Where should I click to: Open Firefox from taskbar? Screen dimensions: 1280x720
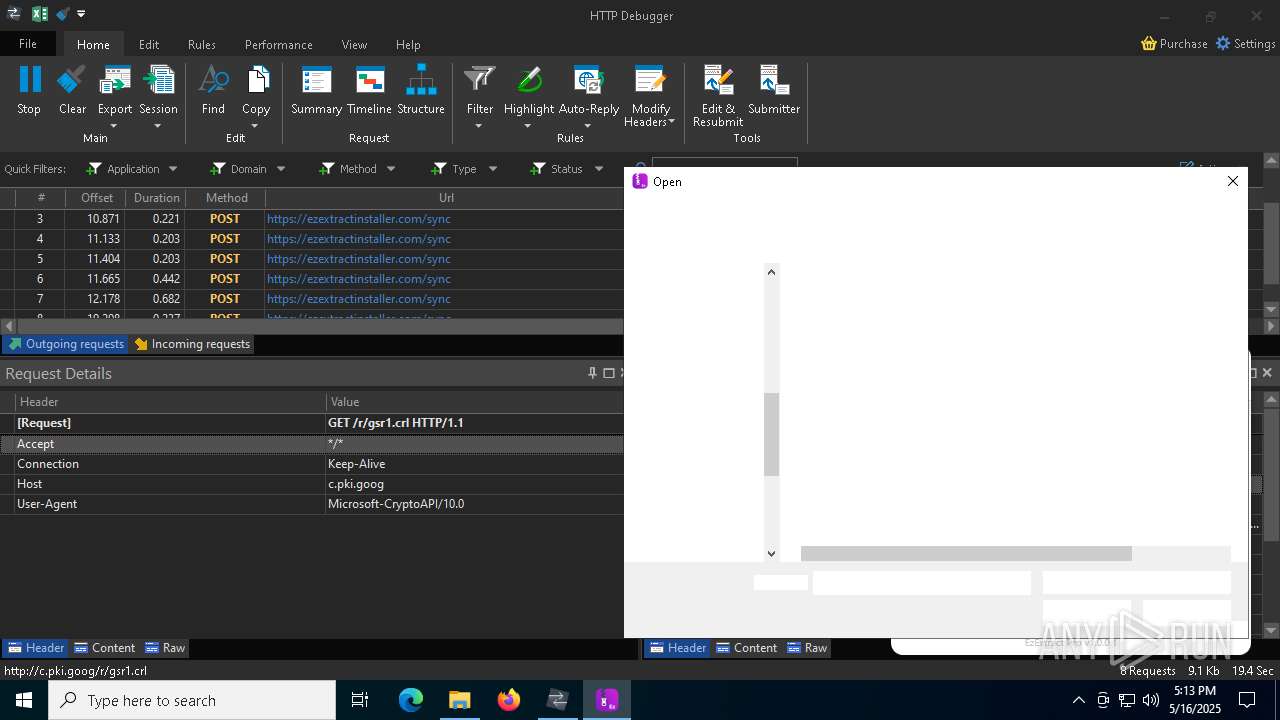pyautogui.click(x=509, y=700)
